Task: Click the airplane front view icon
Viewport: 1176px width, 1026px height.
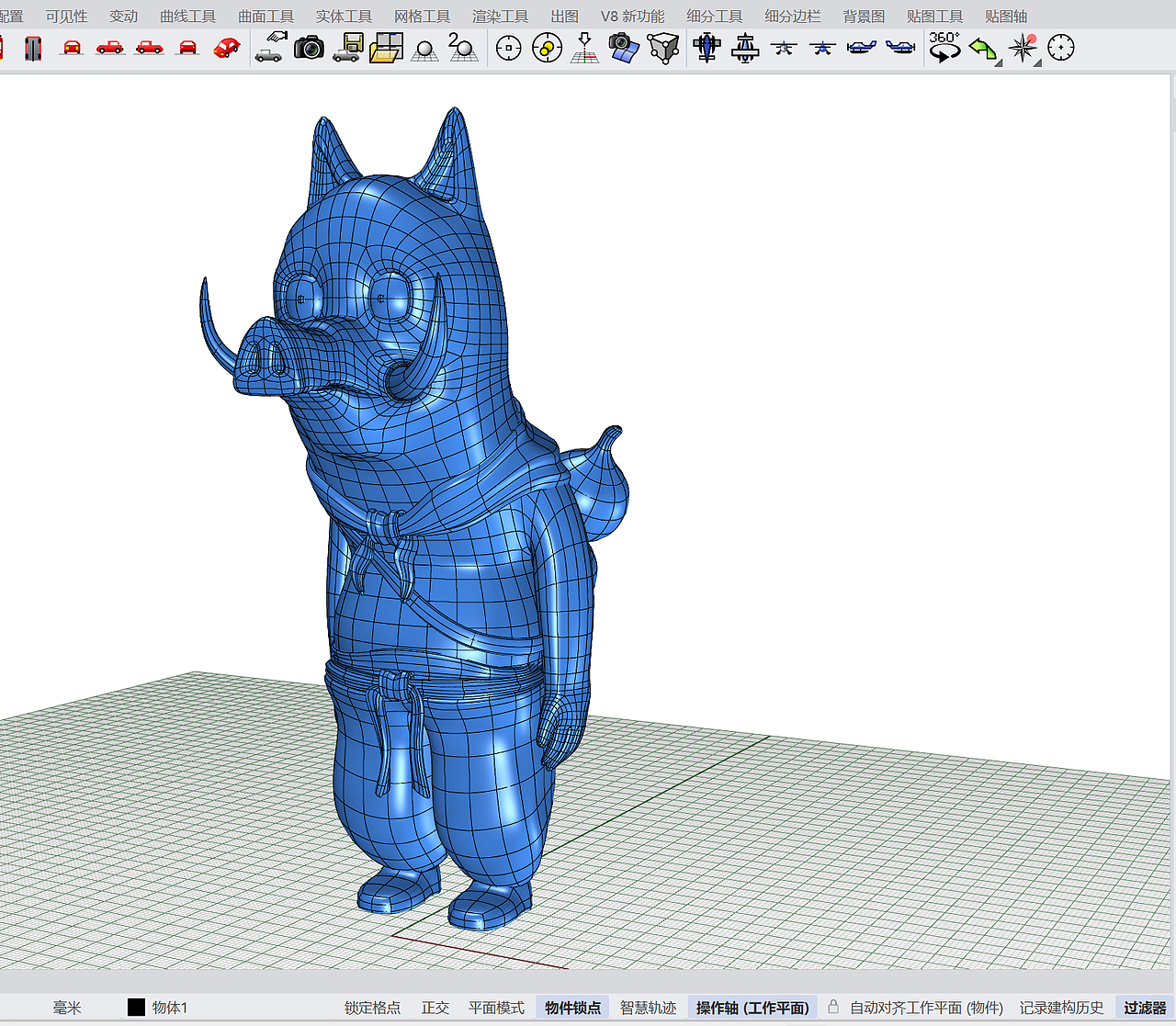Action: pos(784,48)
